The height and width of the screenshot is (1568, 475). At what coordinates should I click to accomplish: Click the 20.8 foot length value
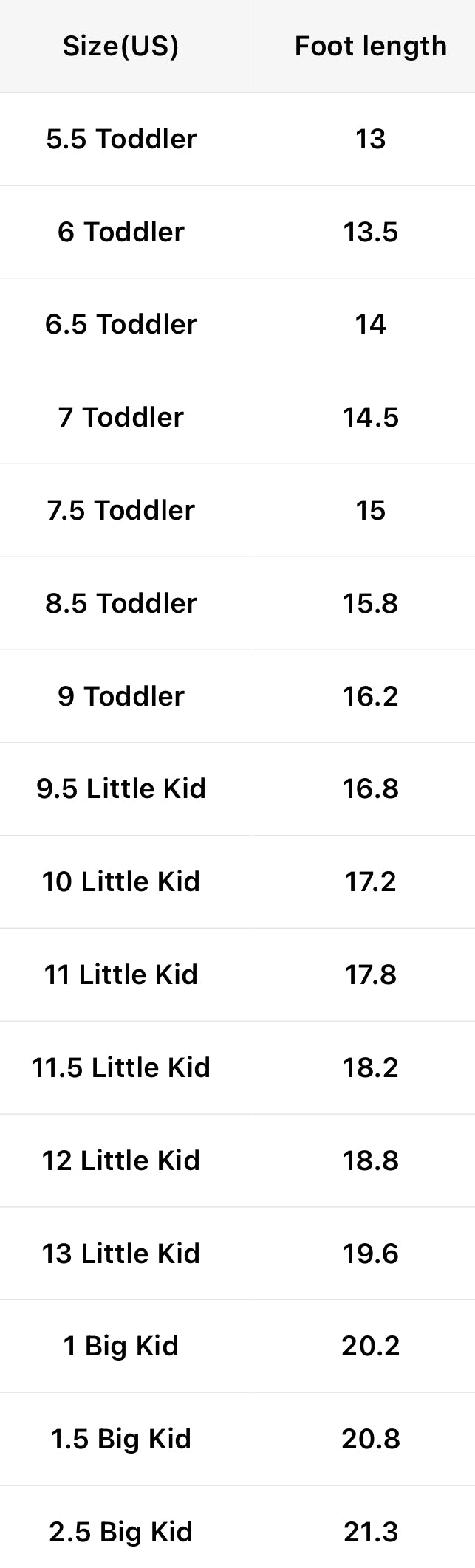pos(370,1439)
